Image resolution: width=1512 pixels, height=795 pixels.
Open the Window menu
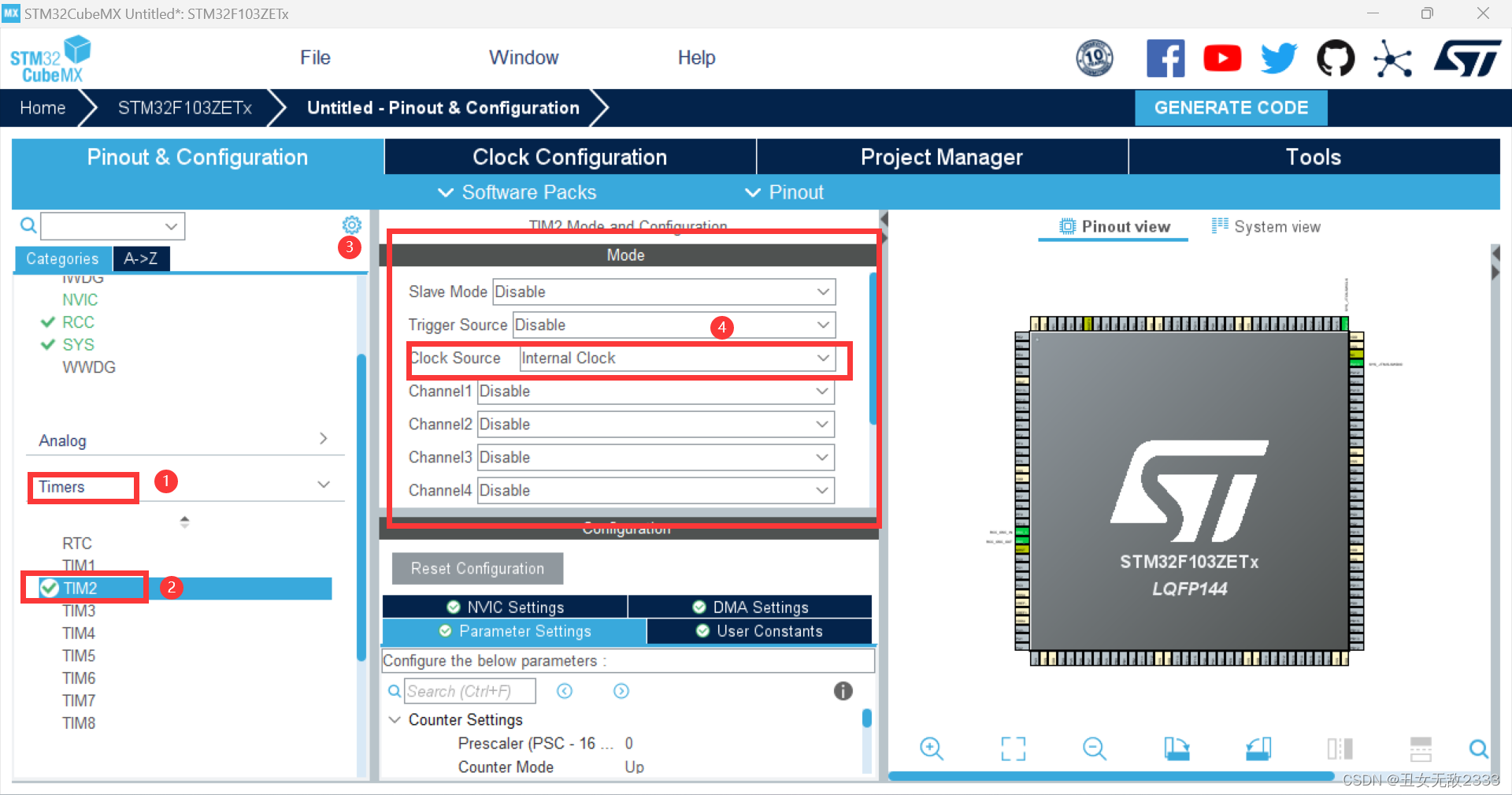(524, 58)
